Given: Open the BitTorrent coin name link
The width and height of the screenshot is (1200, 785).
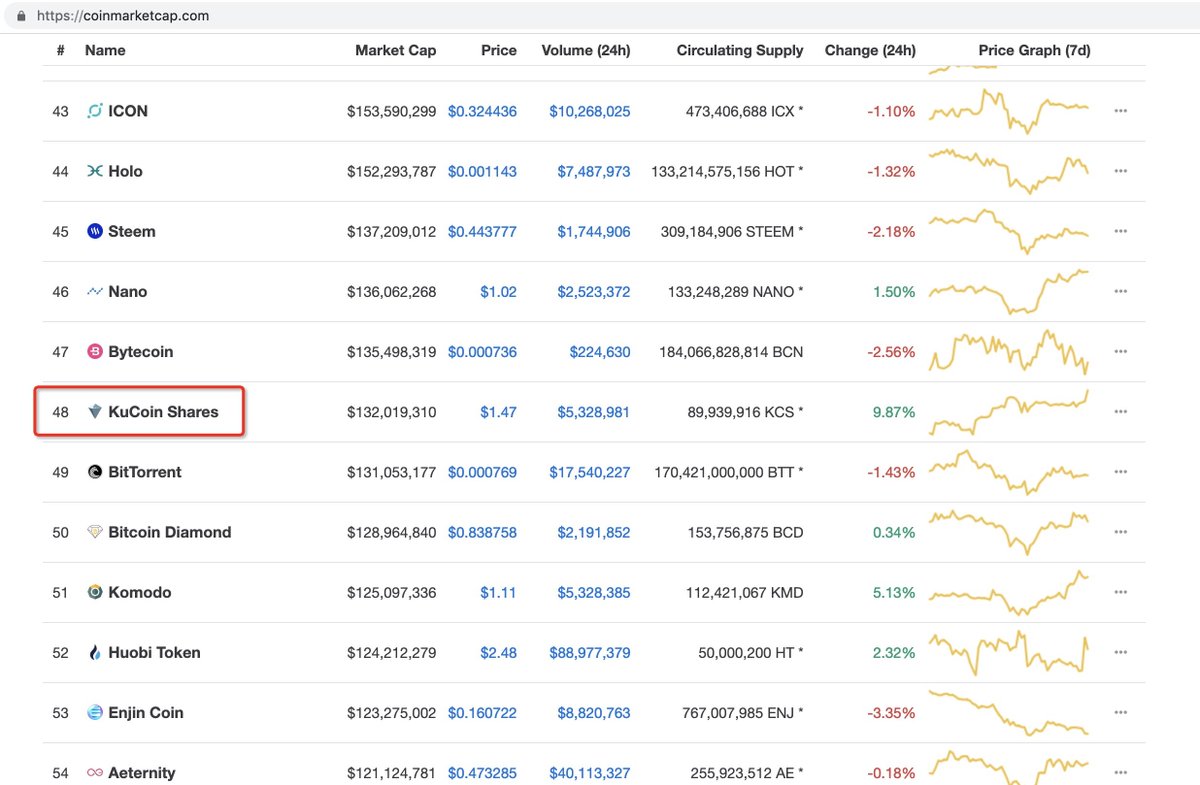Looking at the screenshot, I should 145,472.
